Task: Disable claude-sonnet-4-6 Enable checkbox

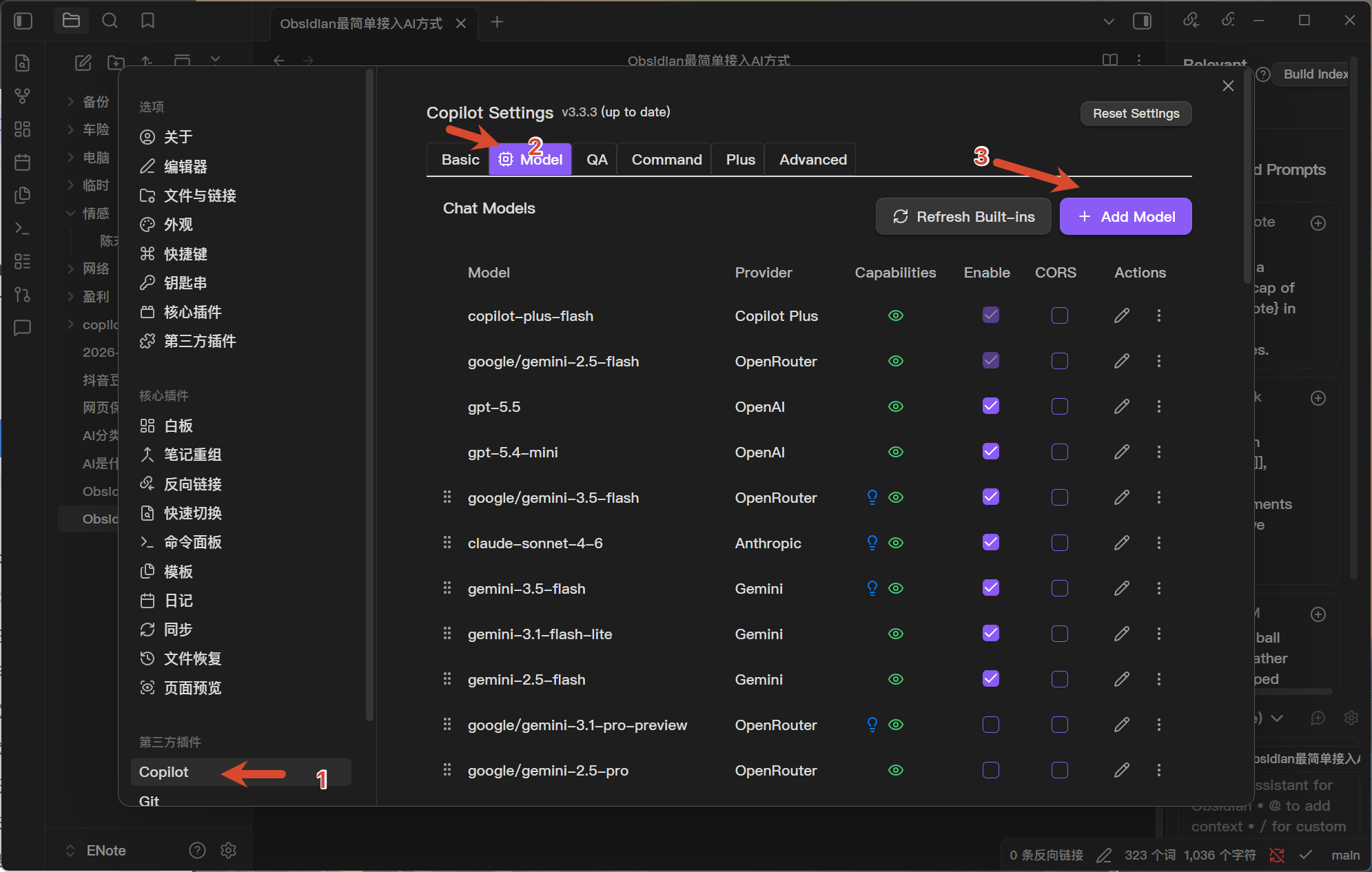Action: pyautogui.click(x=991, y=543)
